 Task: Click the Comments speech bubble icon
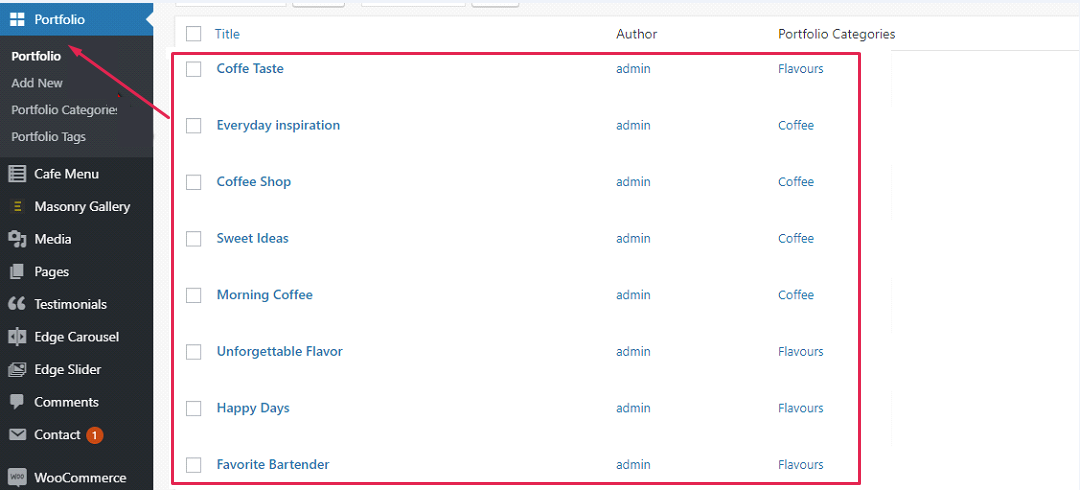[x=17, y=402]
